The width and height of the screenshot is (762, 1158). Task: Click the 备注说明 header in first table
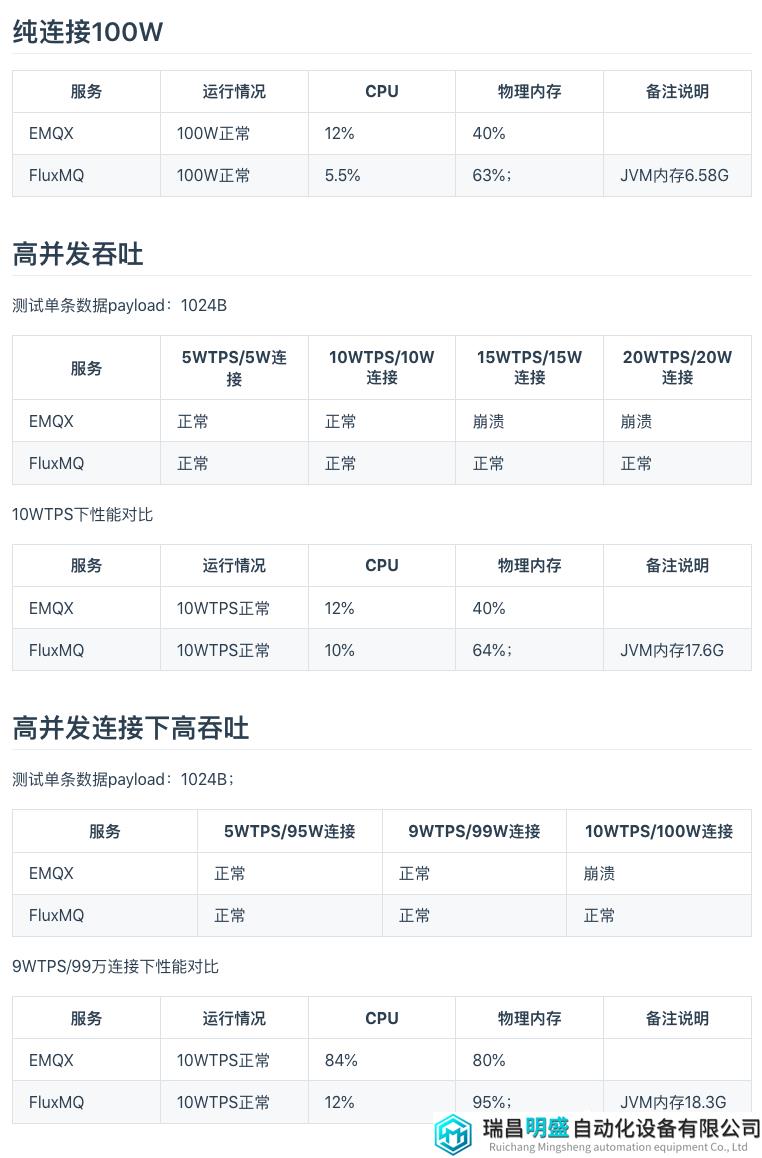(677, 92)
